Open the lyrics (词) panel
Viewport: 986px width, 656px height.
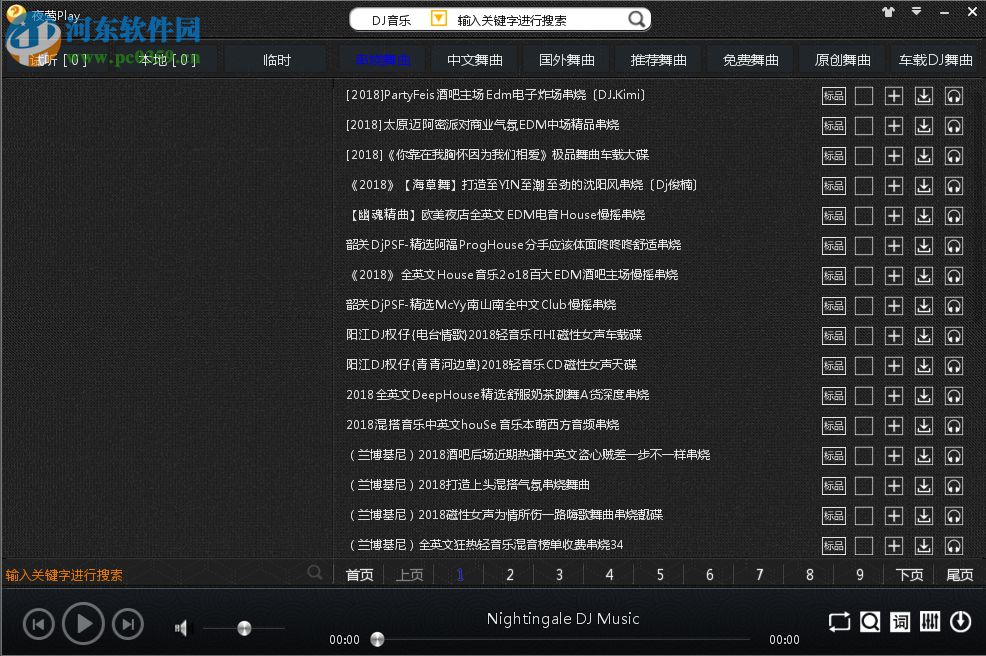tap(899, 621)
